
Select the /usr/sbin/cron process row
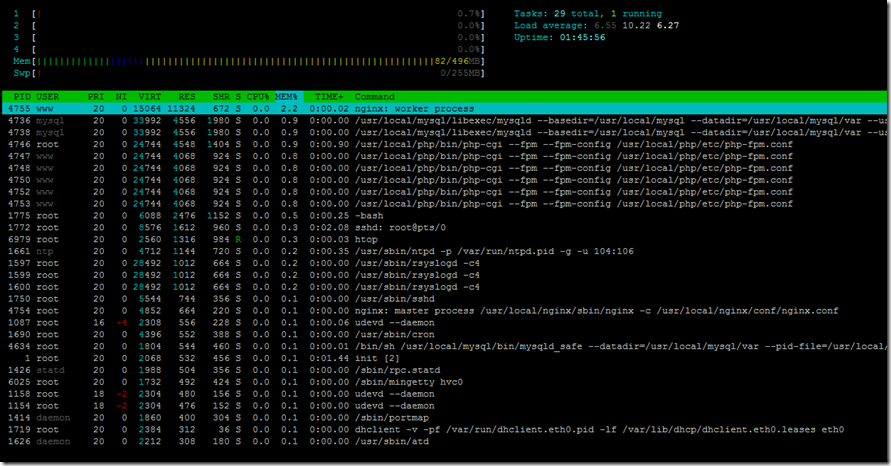click(444, 335)
